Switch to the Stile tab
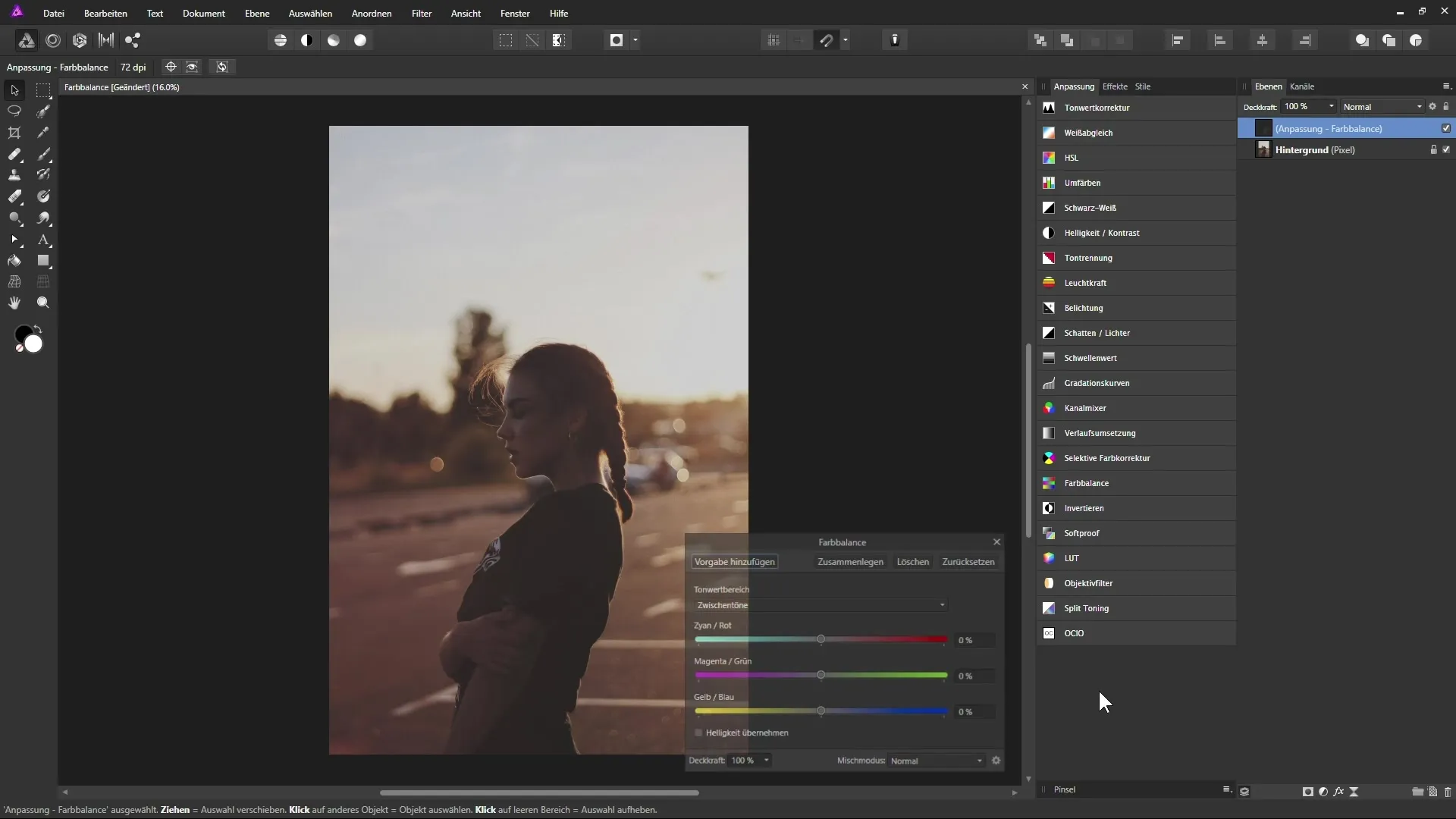This screenshot has width=1456, height=819. (1143, 86)
